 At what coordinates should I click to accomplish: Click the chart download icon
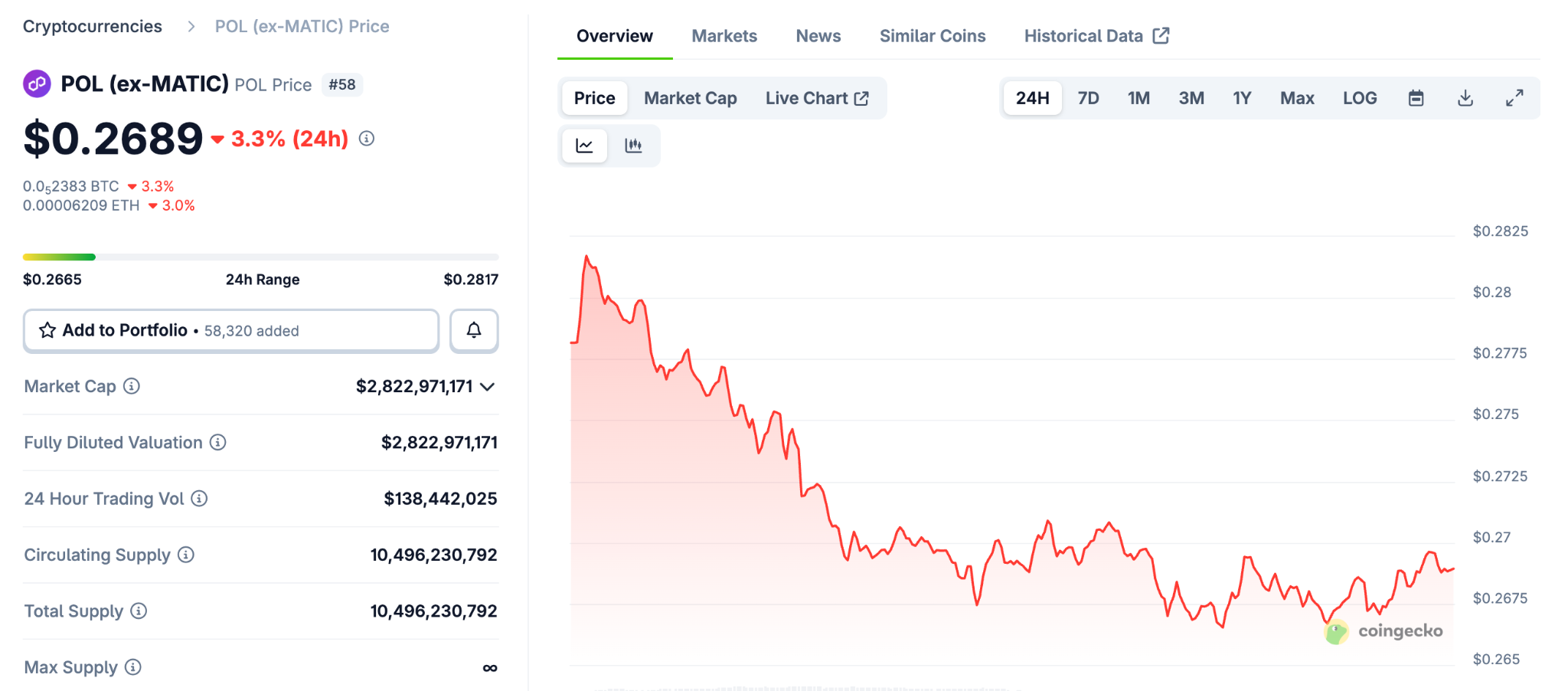tap(1465, 97)
